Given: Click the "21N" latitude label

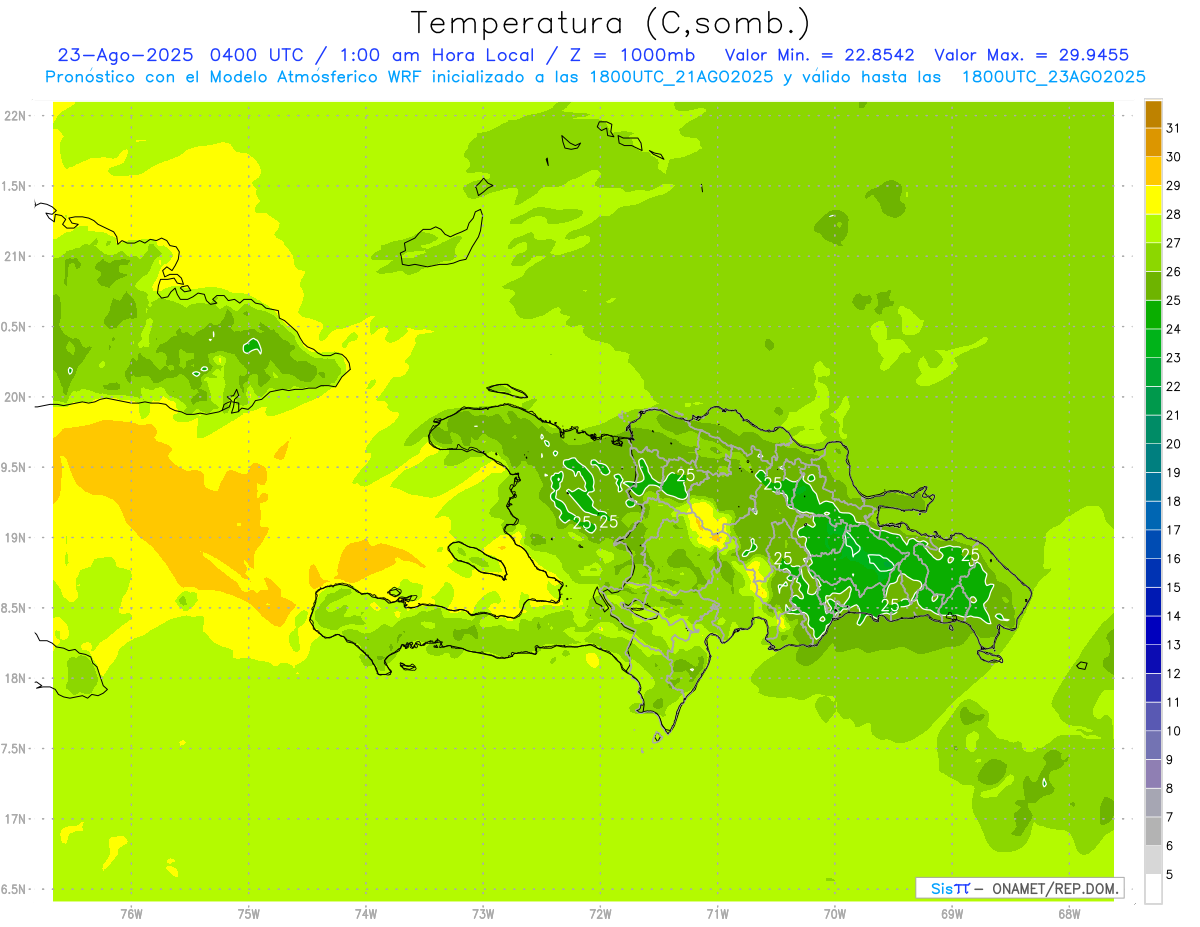Looking at the screenshot, I should (x=14, y=256).
